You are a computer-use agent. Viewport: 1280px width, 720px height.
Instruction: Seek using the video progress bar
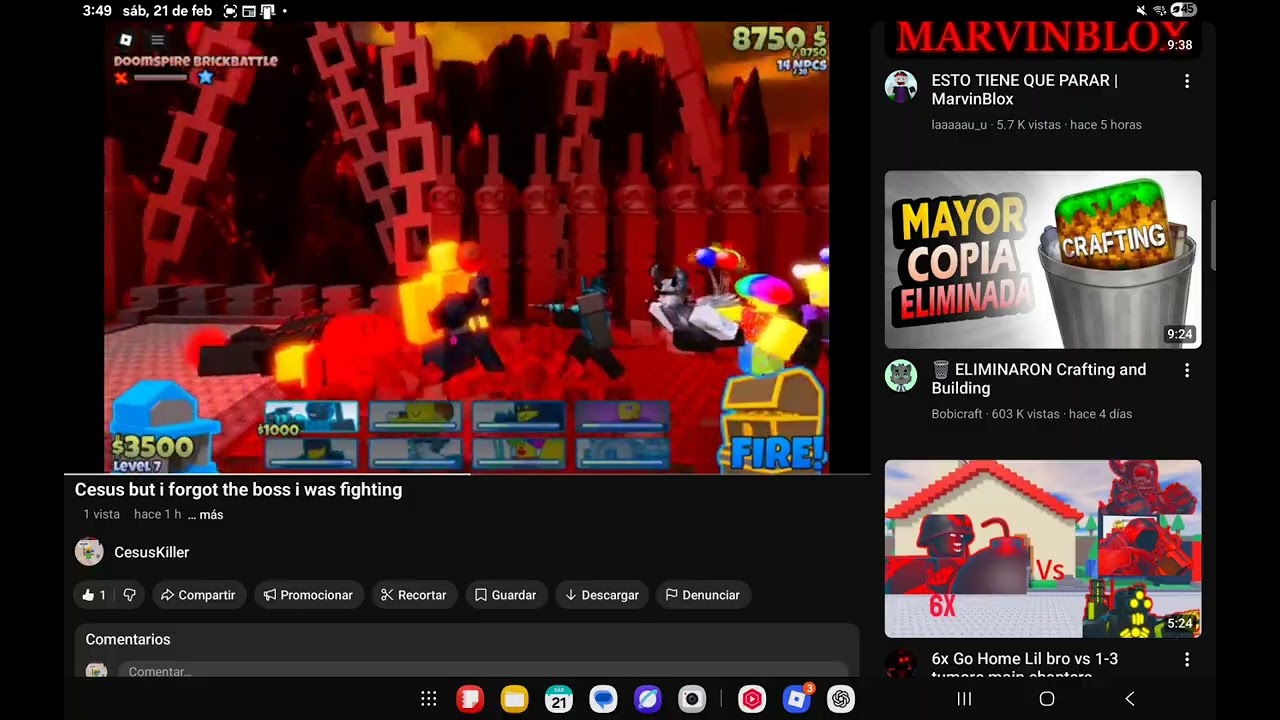click(x=467, y=473)
